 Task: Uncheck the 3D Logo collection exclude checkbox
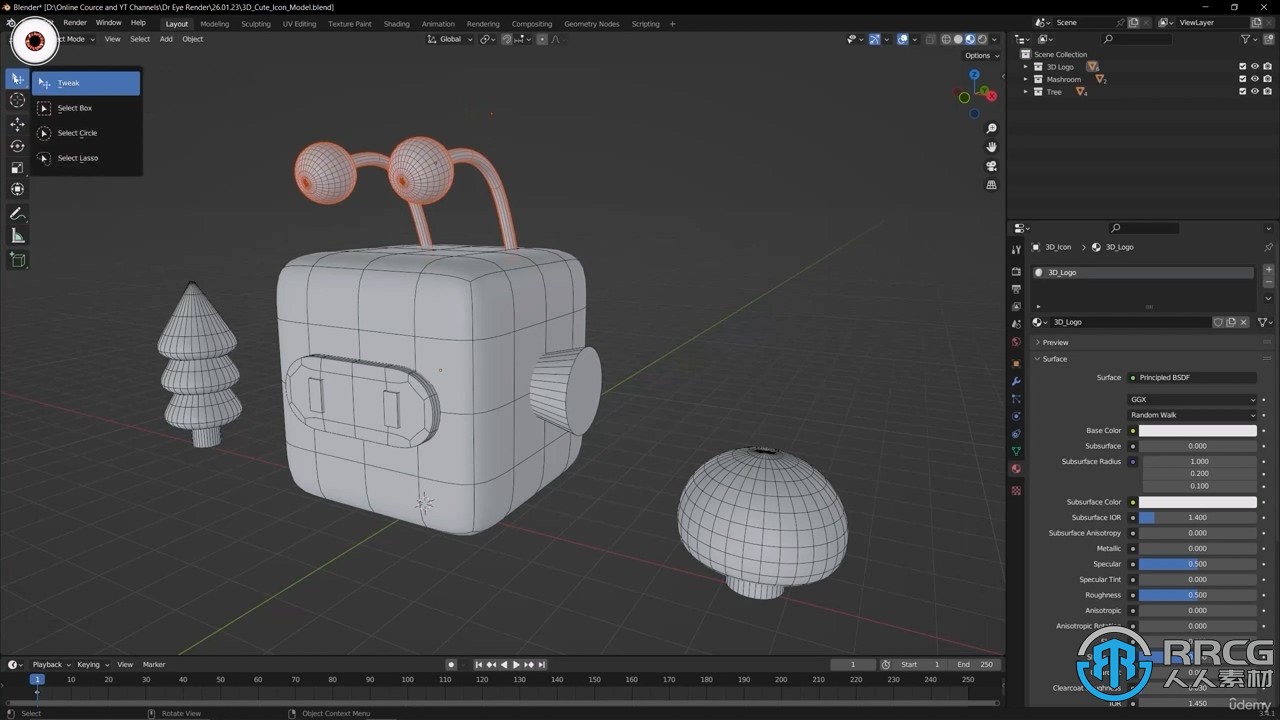click(x=1243, y=67)
